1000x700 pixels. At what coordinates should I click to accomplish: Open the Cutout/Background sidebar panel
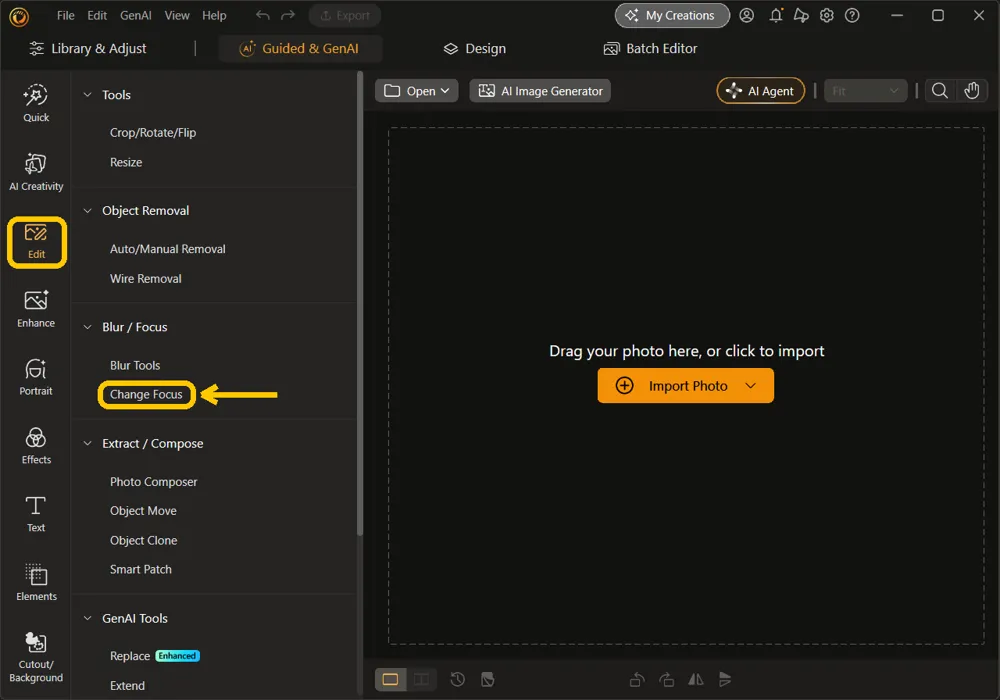click(x=36, y=657)
